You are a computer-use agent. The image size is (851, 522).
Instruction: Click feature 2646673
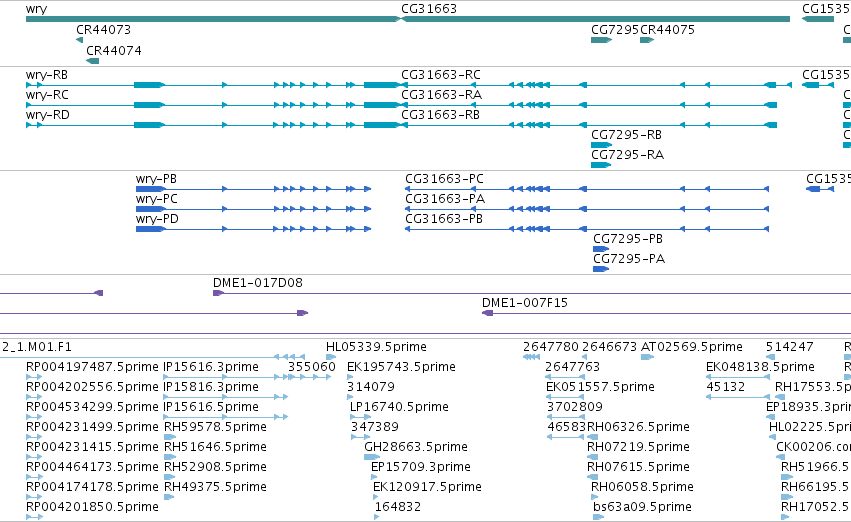609,347
